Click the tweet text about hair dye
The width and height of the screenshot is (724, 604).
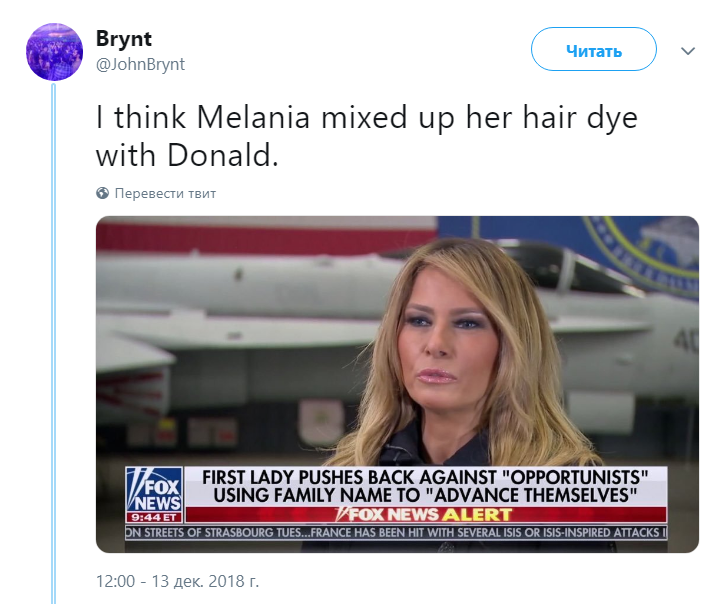tap(367, 137)
